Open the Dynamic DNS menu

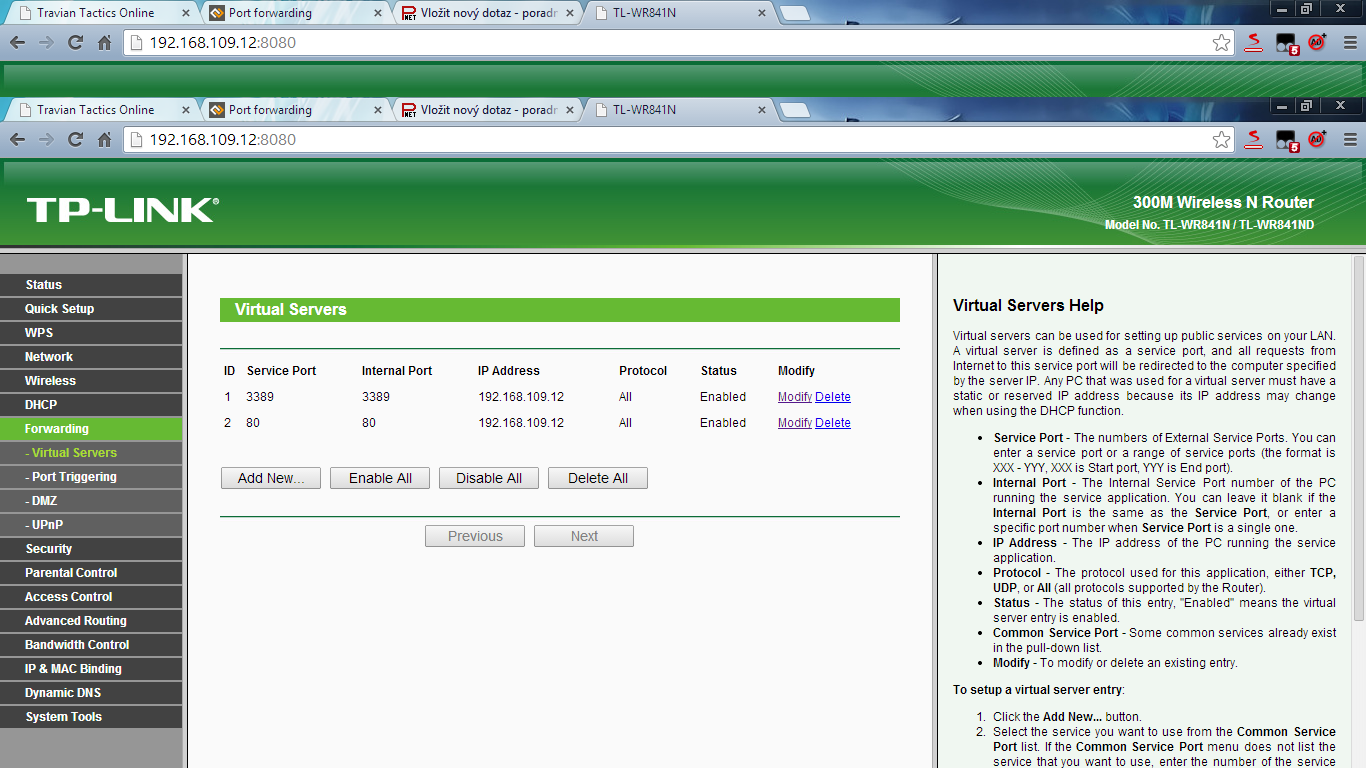coord(91,693)
